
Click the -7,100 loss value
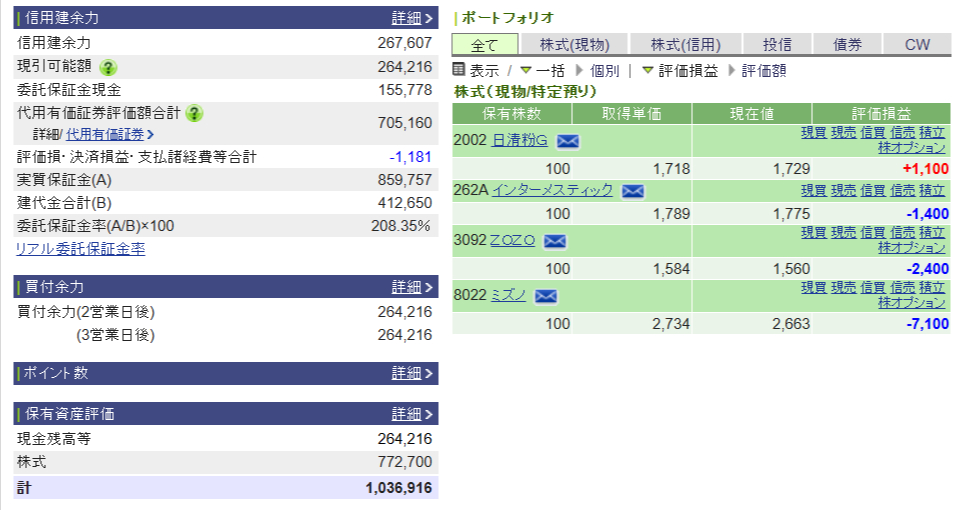pyautogui.click(x=927, y=324)
